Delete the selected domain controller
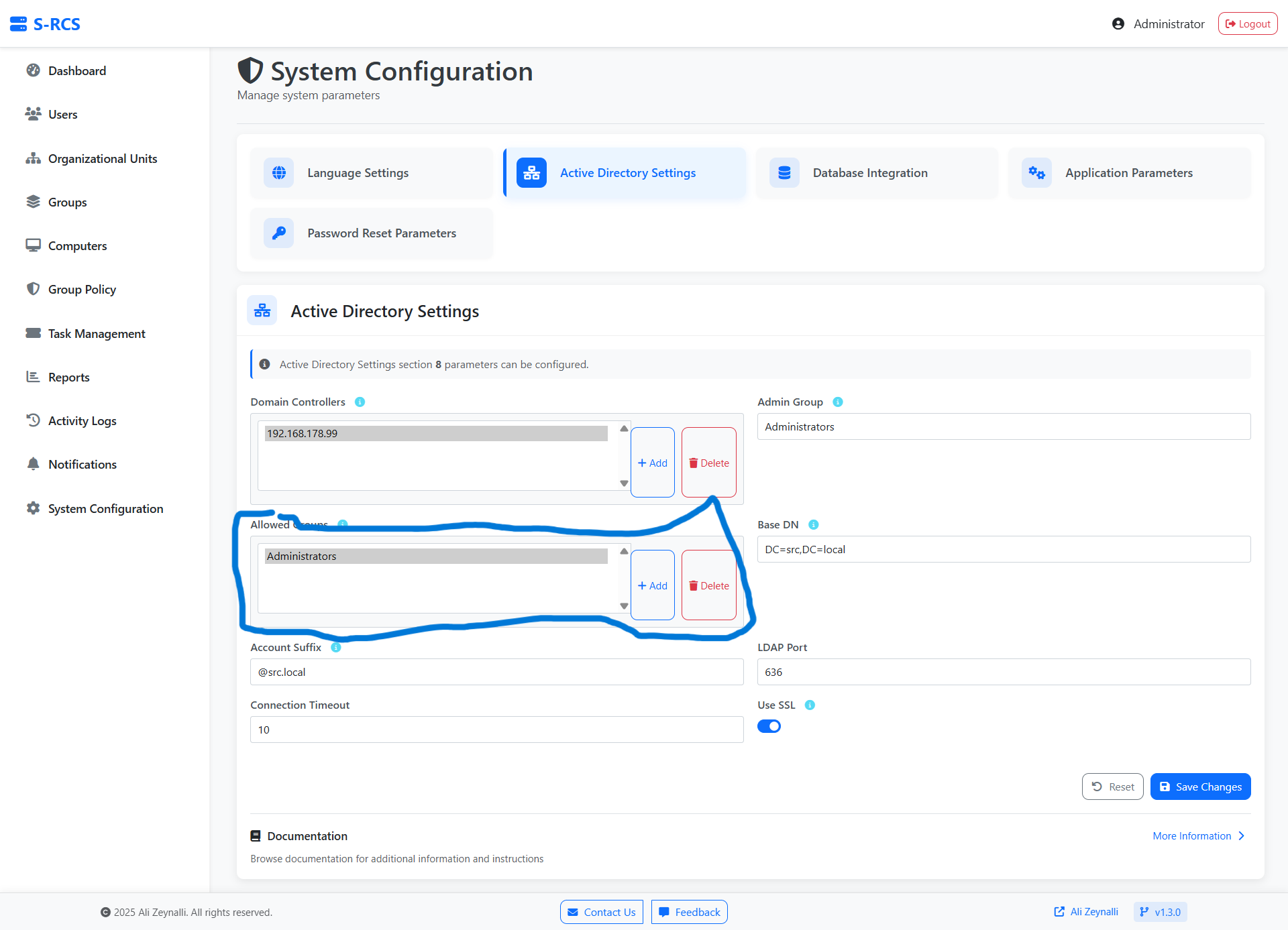This screenshot has height=930, width=1288. [x=708, y=463]
